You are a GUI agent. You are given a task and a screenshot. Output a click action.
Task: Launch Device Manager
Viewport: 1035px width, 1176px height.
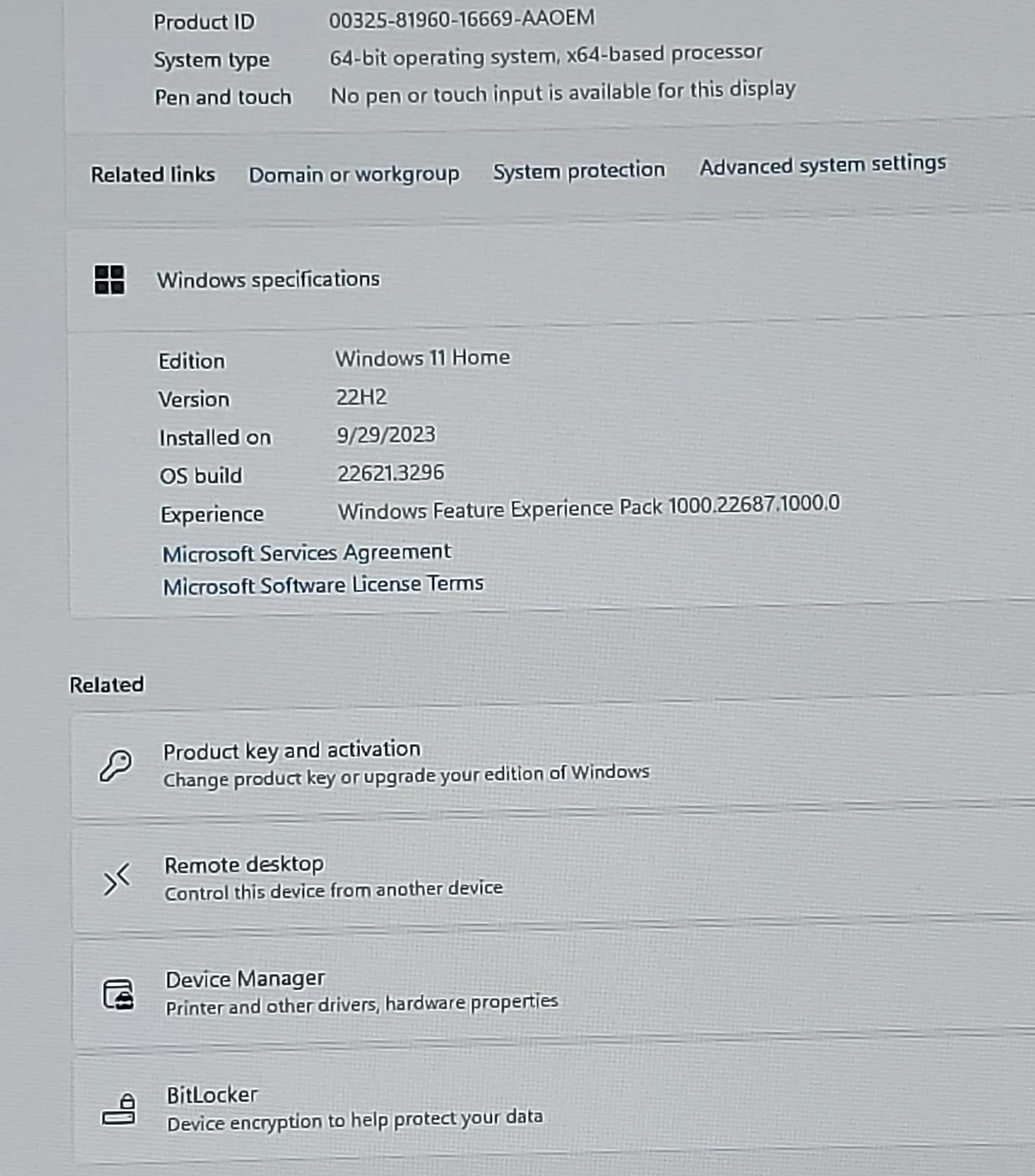pyautogui.click(x=553, y=993)
